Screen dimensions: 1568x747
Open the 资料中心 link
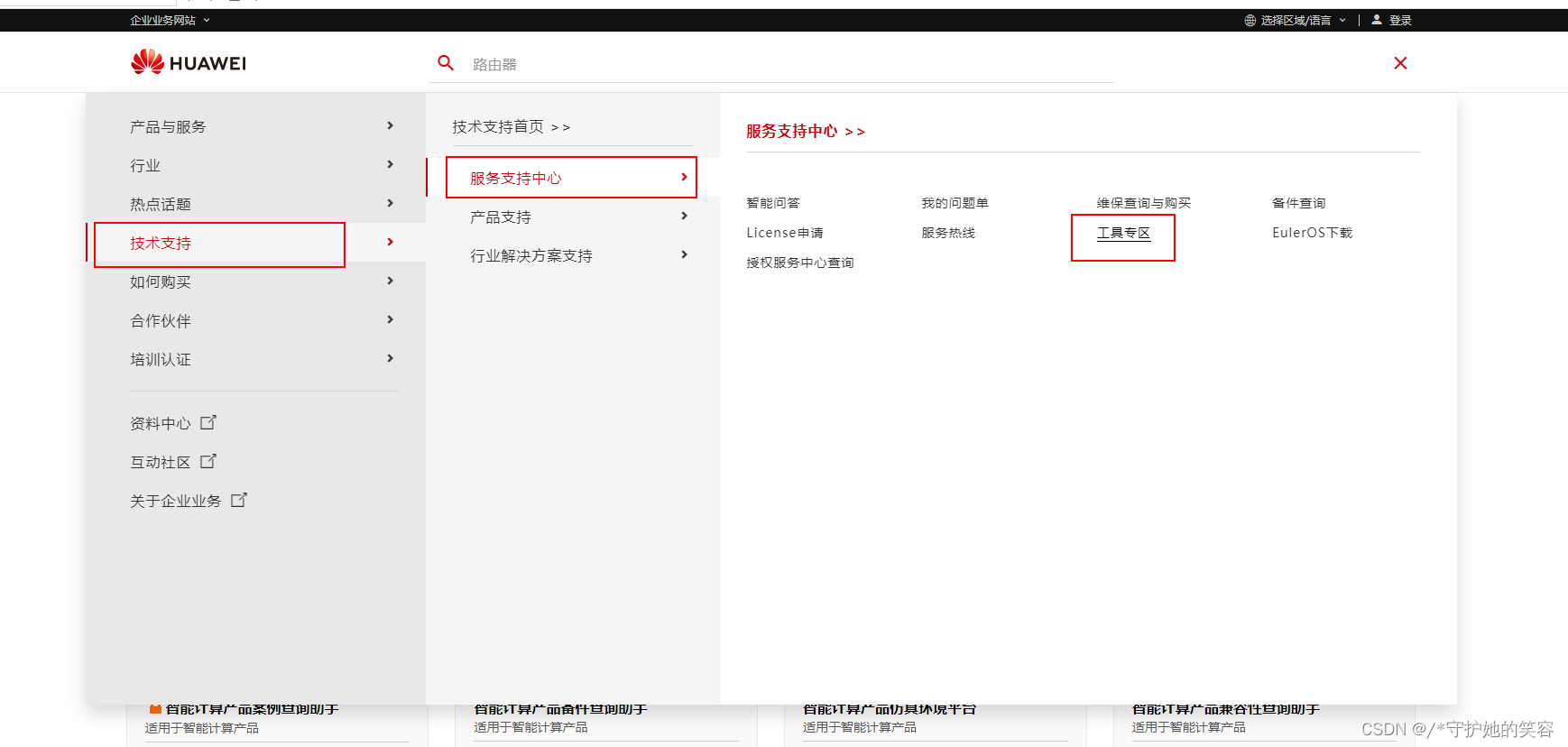(x=161, y=424)
